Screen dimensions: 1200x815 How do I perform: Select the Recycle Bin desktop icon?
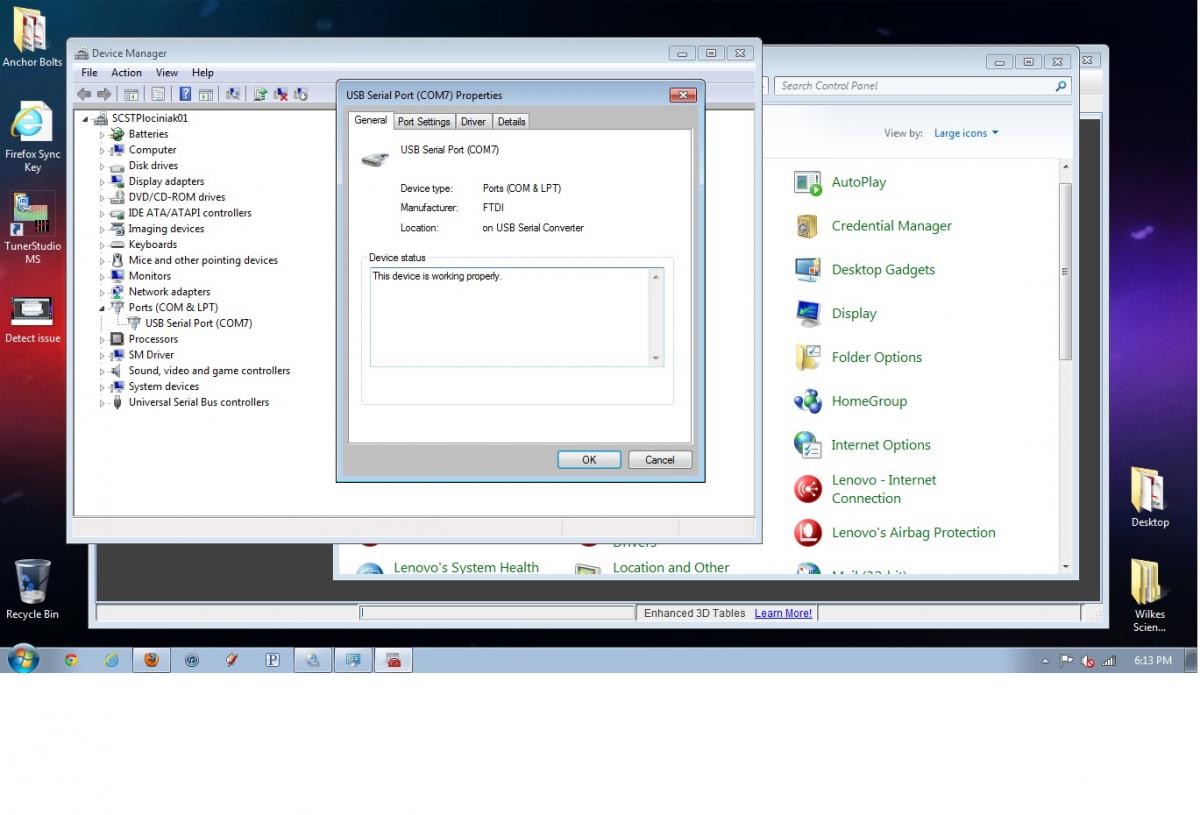(32, 585)
